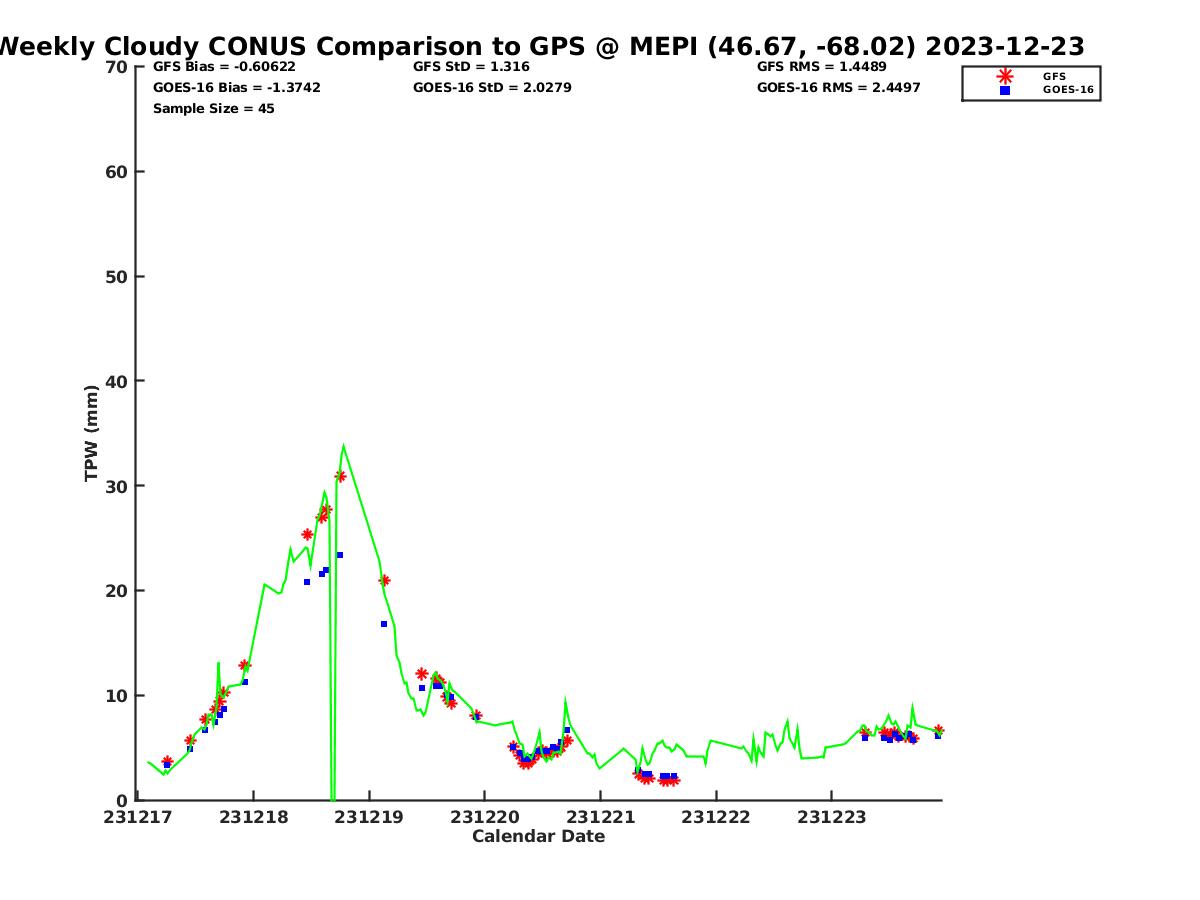1200x900 pixels.
Task: Click the plot title text
Action: pos(540,46)
